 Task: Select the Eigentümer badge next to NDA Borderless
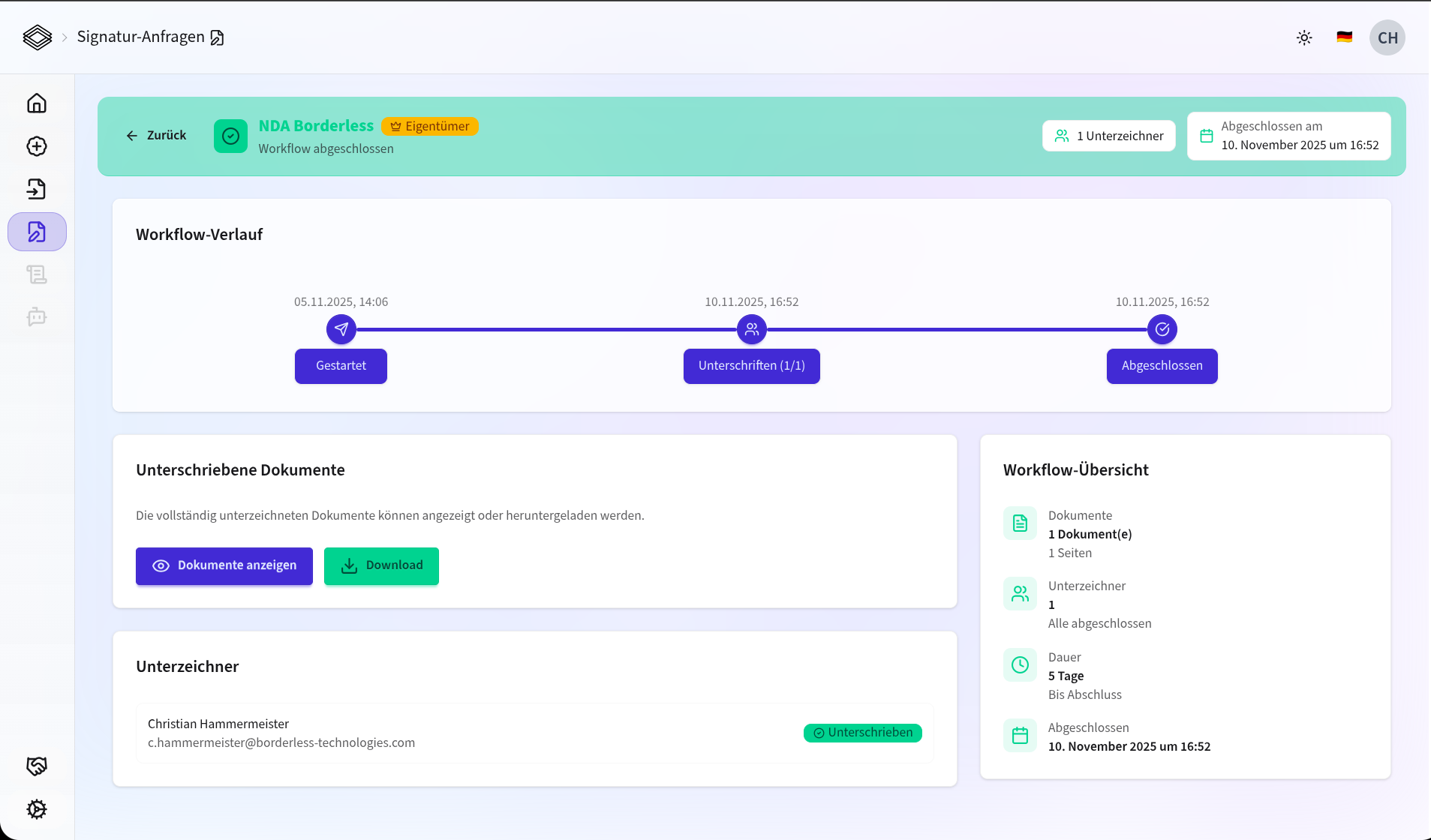click(430, 126)
